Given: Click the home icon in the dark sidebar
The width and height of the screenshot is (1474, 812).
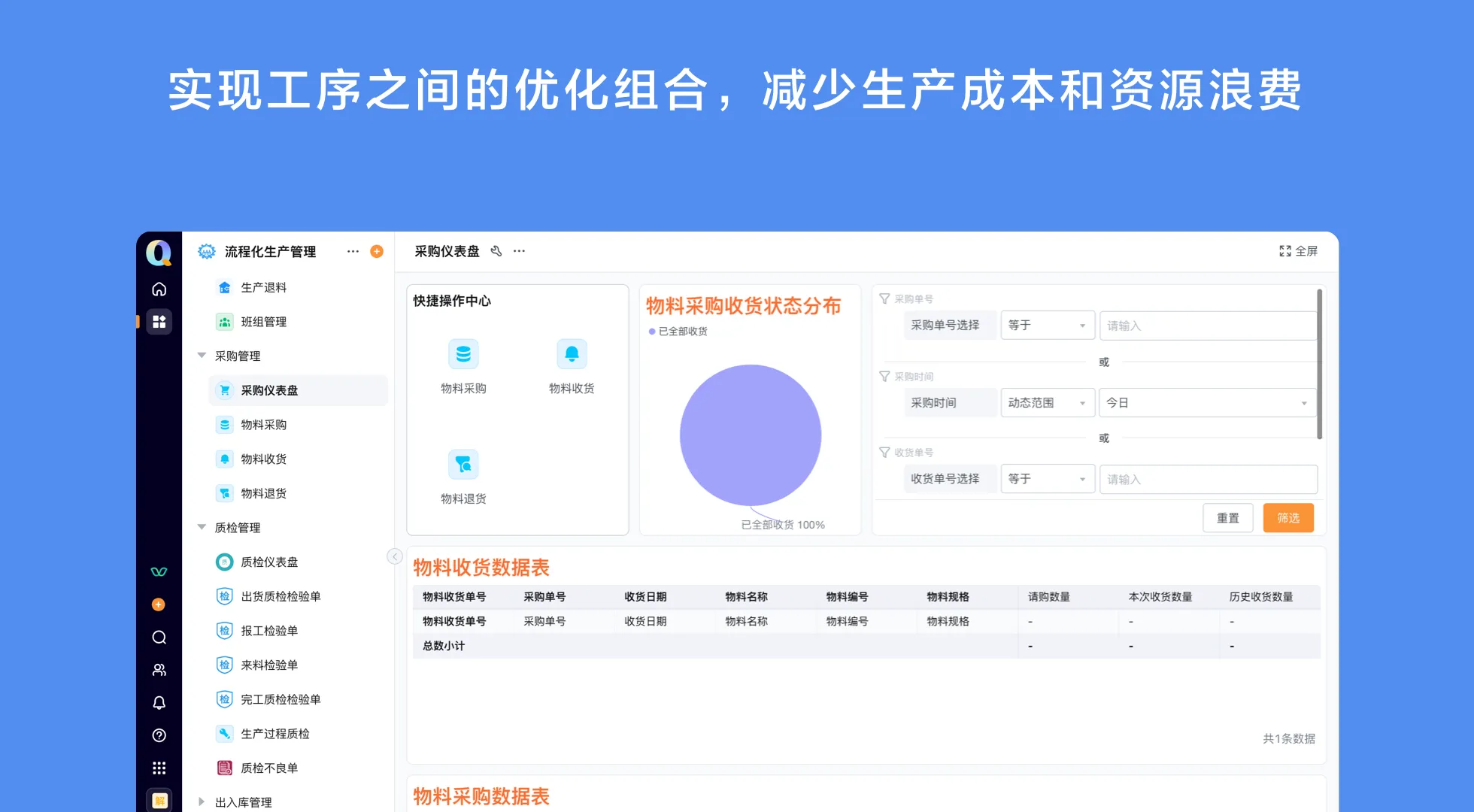Looking at the screenshot, I should pyautogui.click(x=159, y=288).
